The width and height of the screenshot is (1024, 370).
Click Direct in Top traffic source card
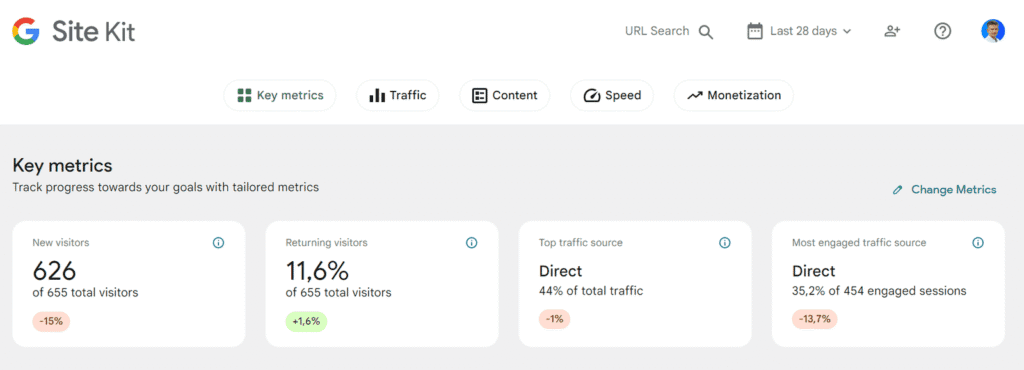[x=560, y=271]
